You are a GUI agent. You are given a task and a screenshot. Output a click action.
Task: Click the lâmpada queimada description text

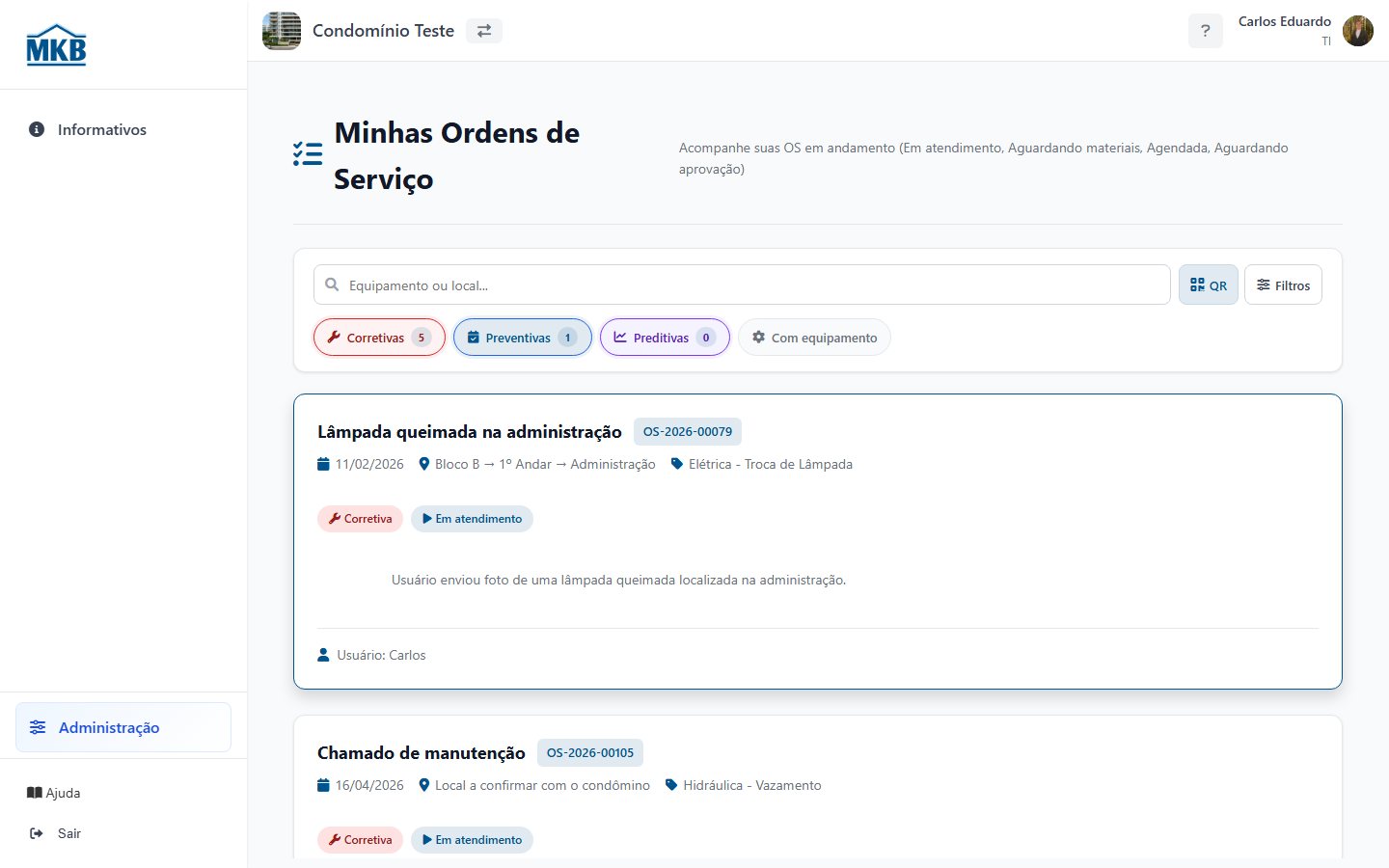coord(618,580)
